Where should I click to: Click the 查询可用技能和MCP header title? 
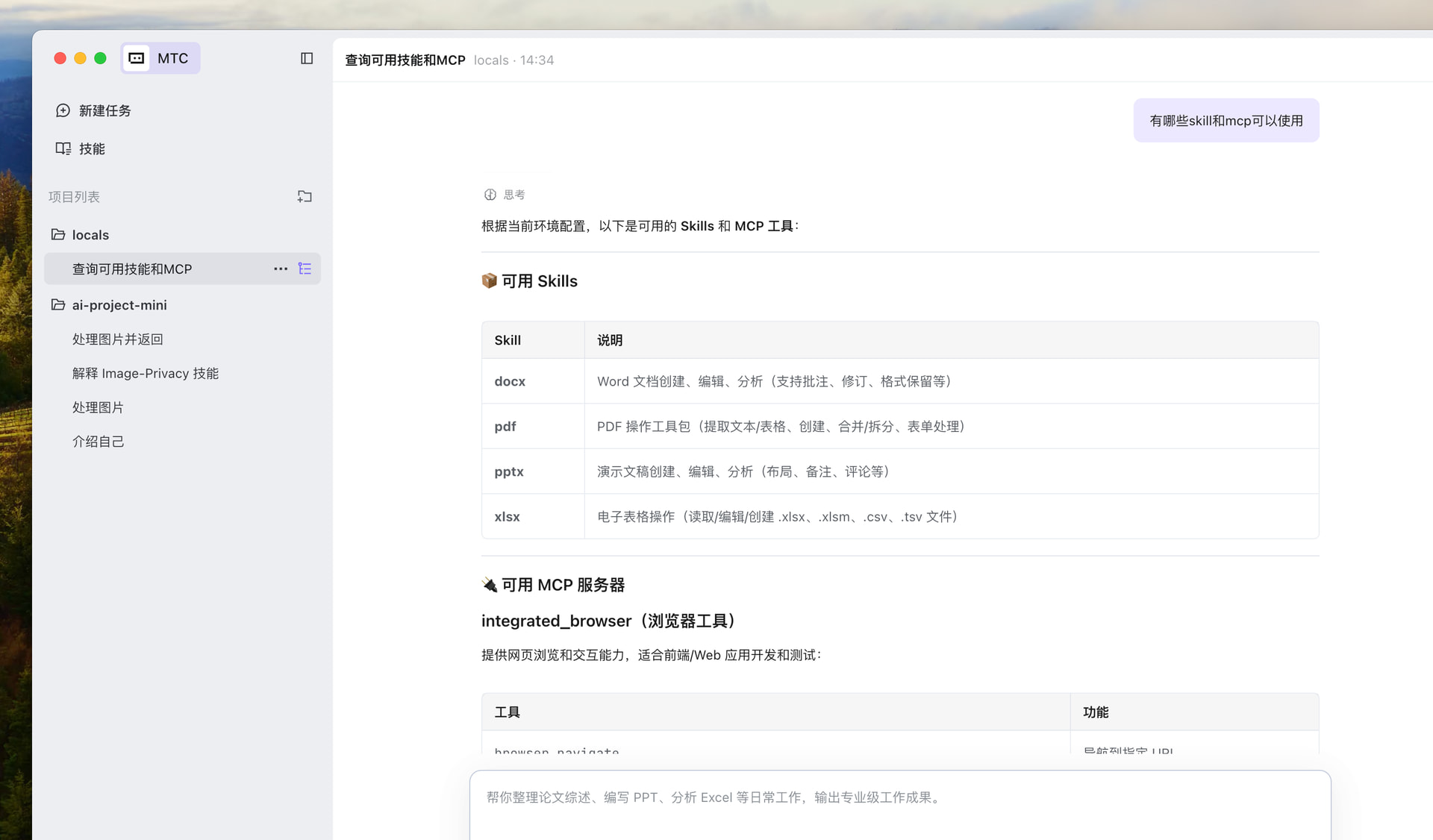tap(405, 60)
